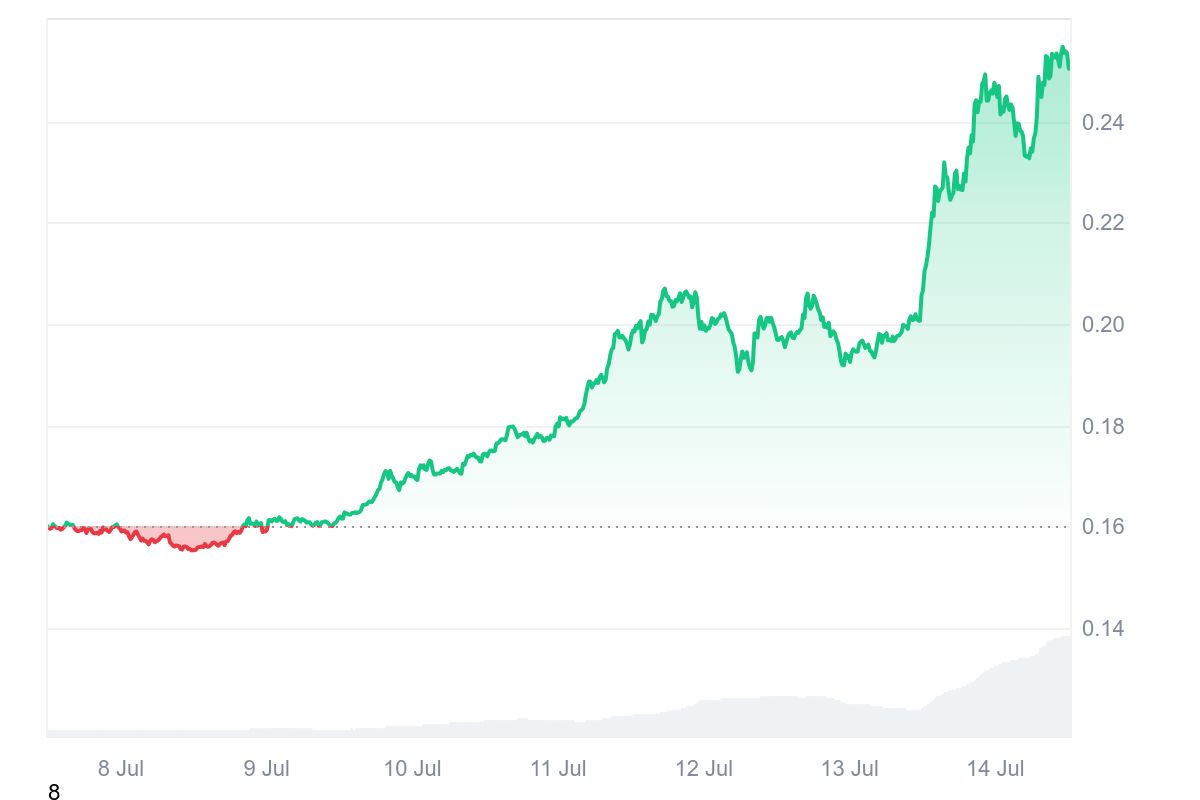The height and width of the screenshot is (800, 1200).
Task: Click the 0.14 price axis label
Action: (x=1103, y=629)
